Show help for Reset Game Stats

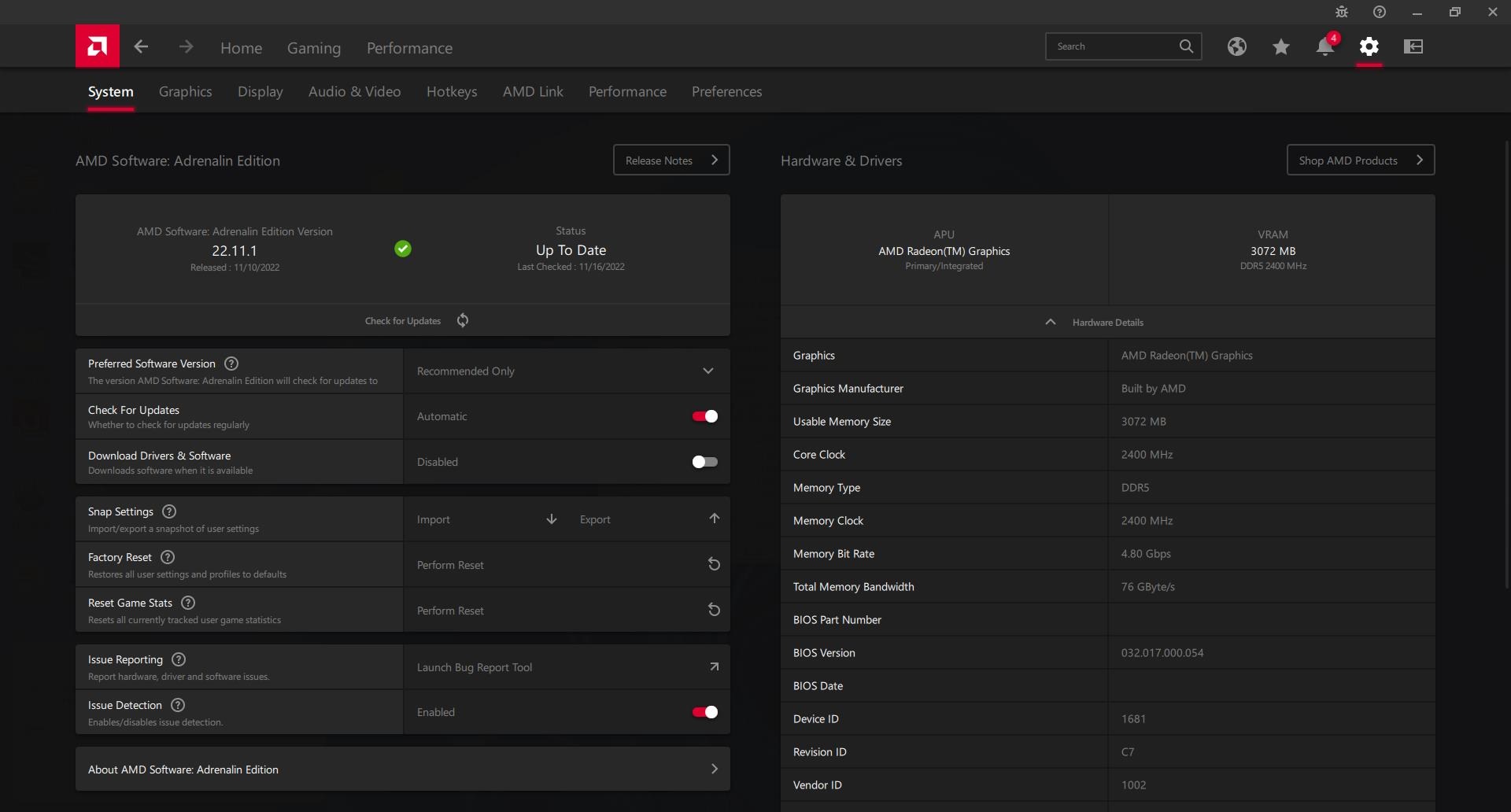[188, 603]
